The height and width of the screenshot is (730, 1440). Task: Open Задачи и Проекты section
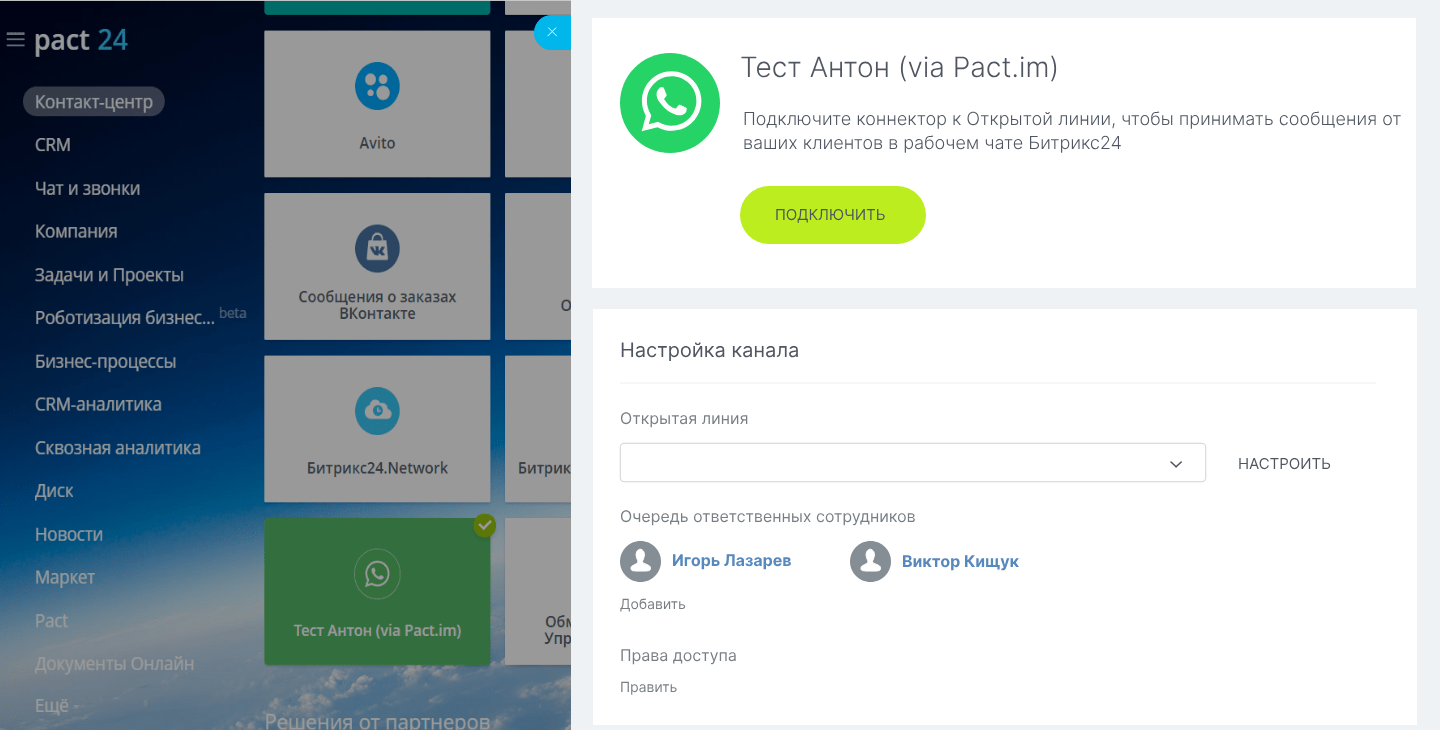point(109,275)
